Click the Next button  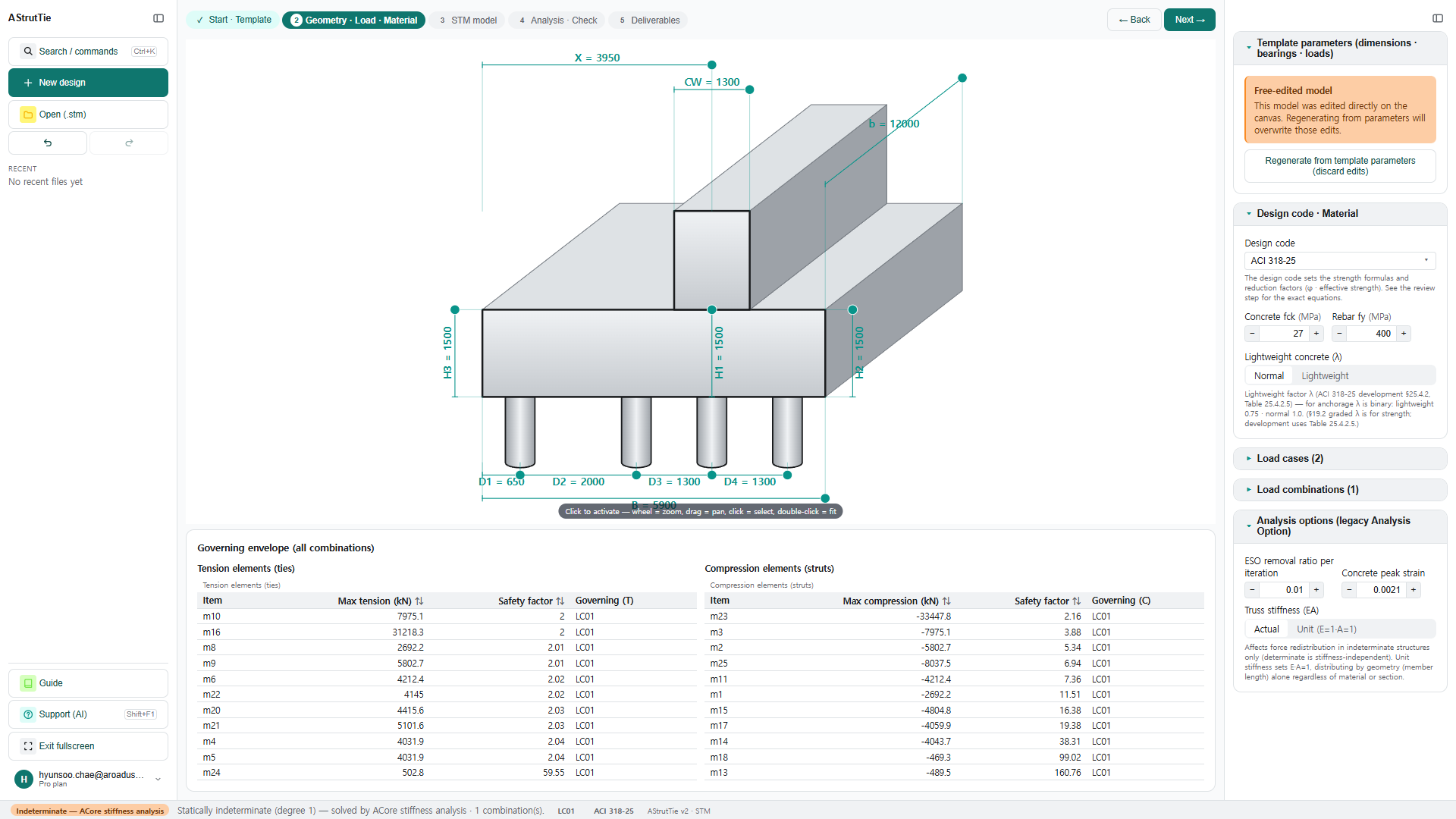click(x=1189, y=20)
